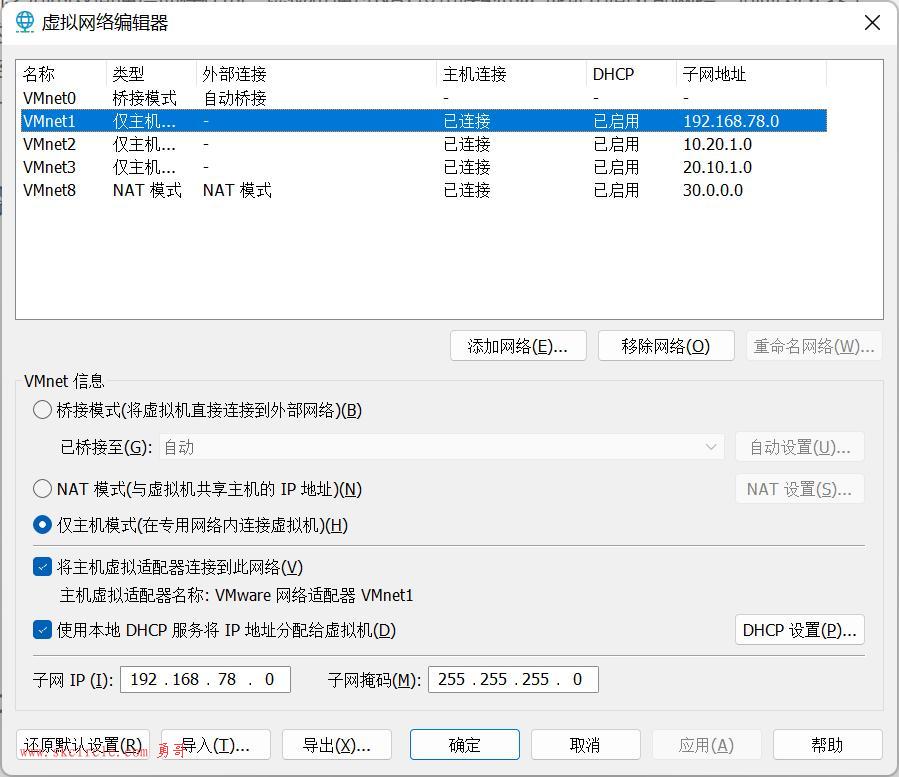Select the VMnet2 row in network list

pyautogui.click(x=424, y=144)
